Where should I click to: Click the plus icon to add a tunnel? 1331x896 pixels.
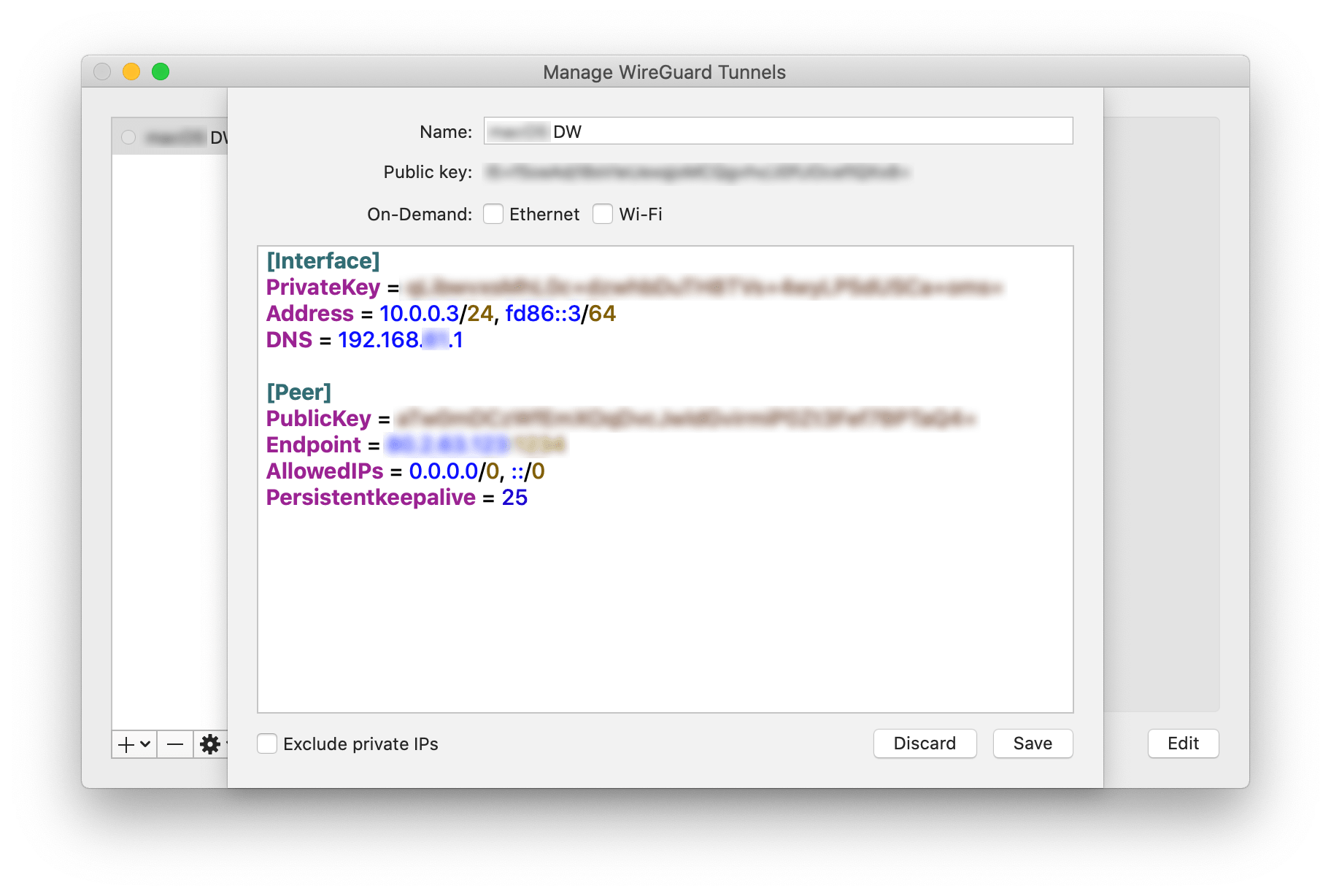tap(126, 744)
